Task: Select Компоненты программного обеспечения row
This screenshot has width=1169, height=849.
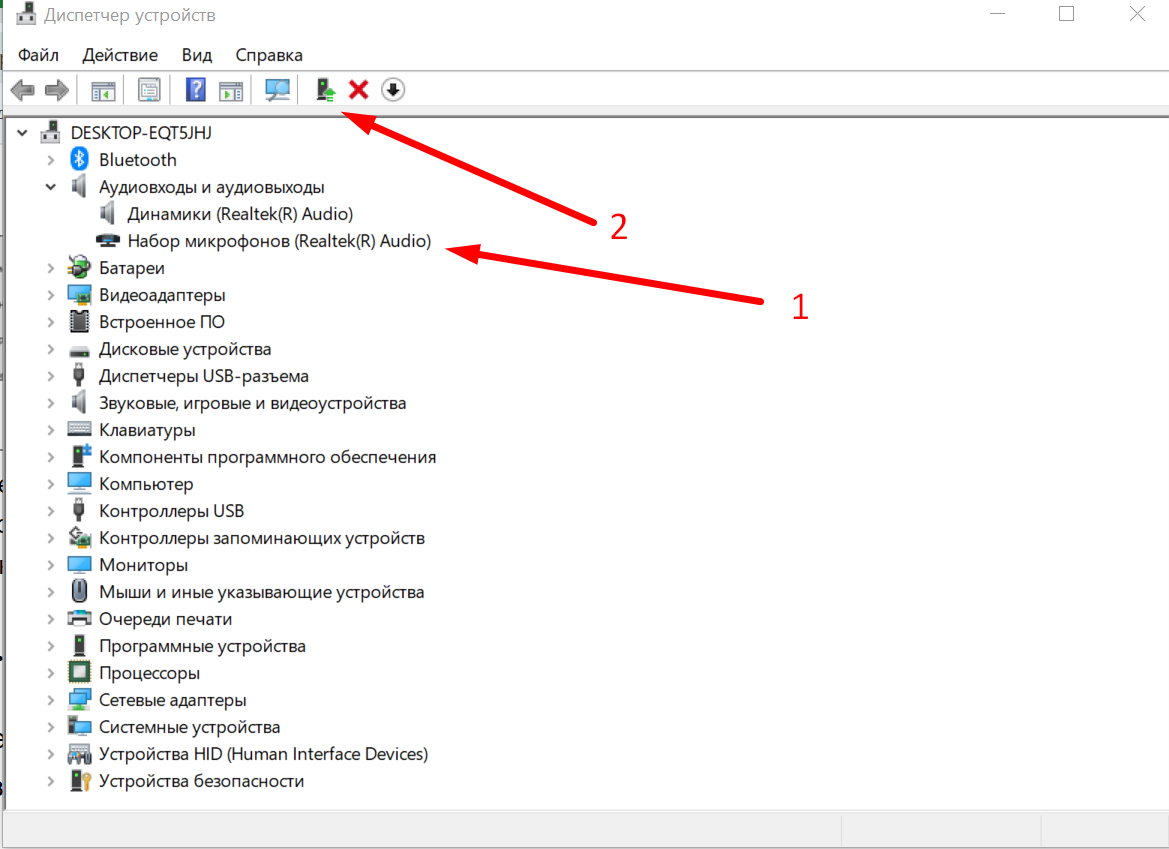Action: pos(268,457)
